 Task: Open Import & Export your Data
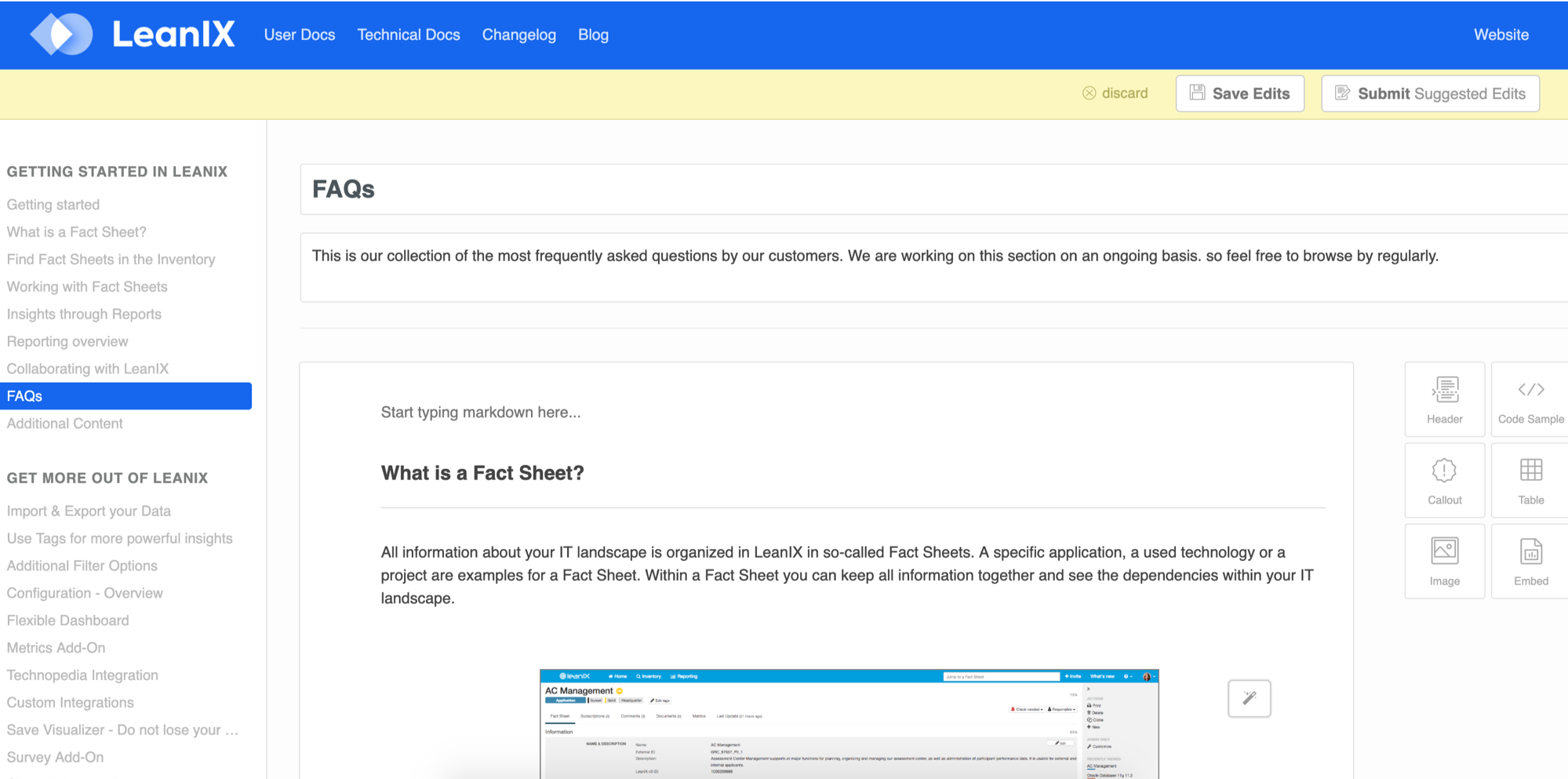(x=89, y=511)
